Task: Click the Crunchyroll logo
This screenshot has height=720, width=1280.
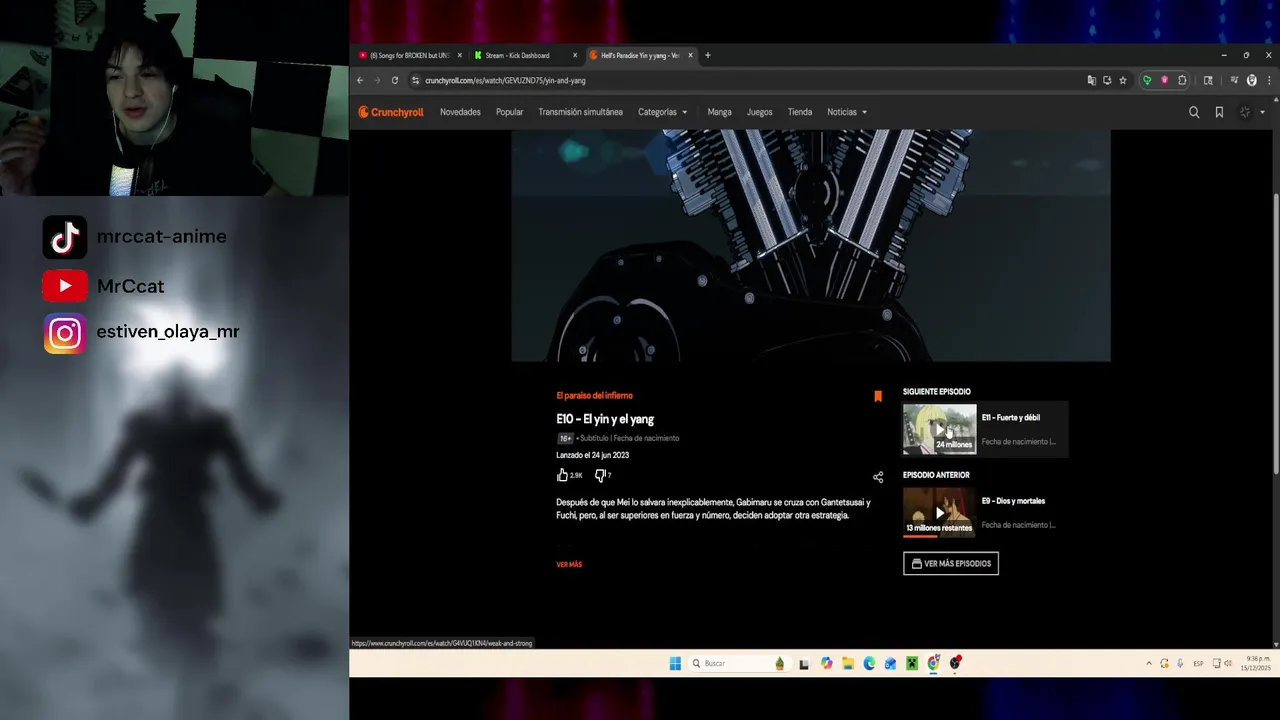Action: coord(391,112)
